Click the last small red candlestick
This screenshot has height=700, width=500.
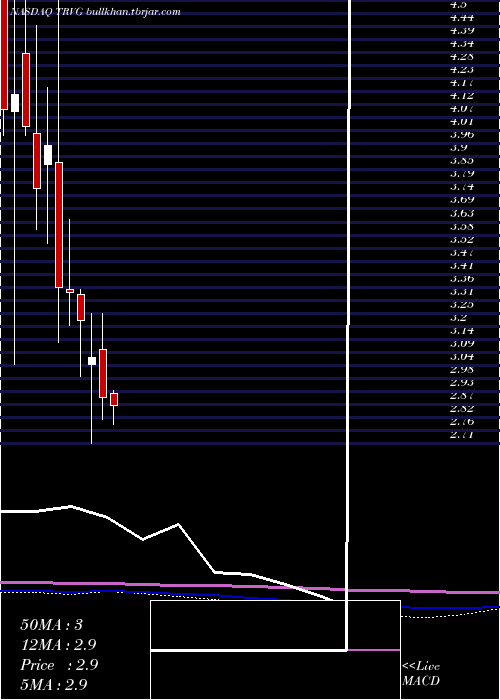click(114, 400)
